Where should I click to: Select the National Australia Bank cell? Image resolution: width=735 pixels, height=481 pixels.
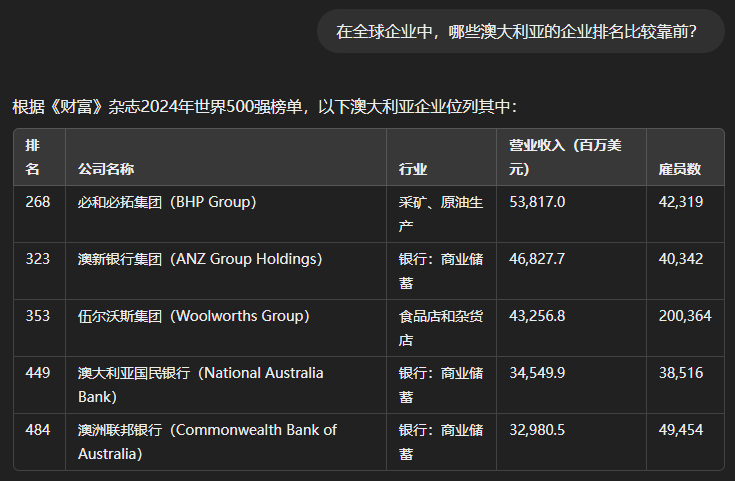201,385
